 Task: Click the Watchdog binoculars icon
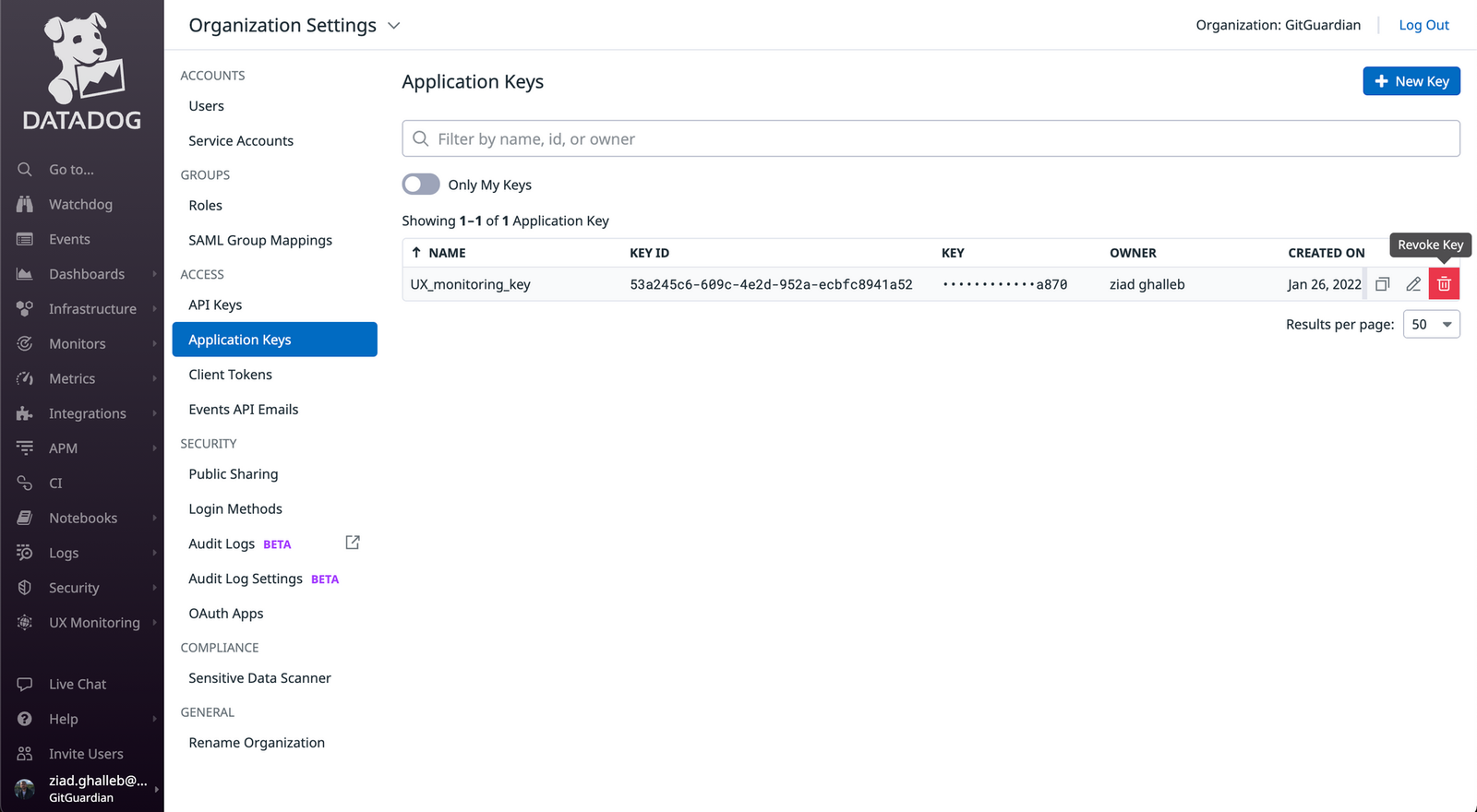[x=25, y=204]
